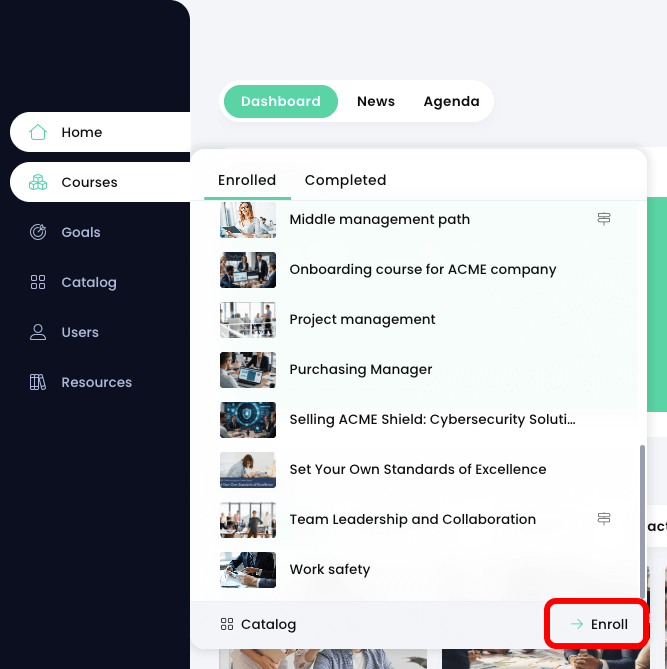The image size is (667, 669).
Task: Open the Home menu item
Action: (x=100, y=132)
